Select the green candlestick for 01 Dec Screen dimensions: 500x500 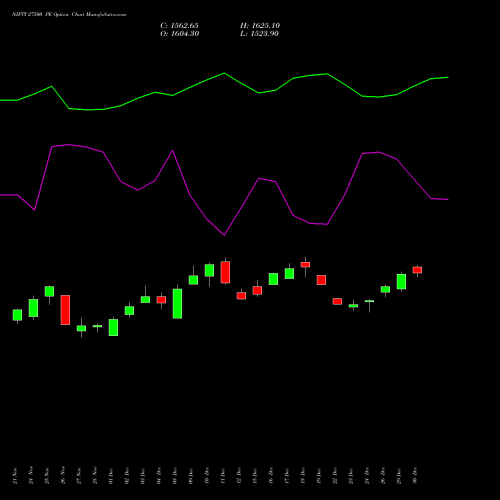(113, 327)
